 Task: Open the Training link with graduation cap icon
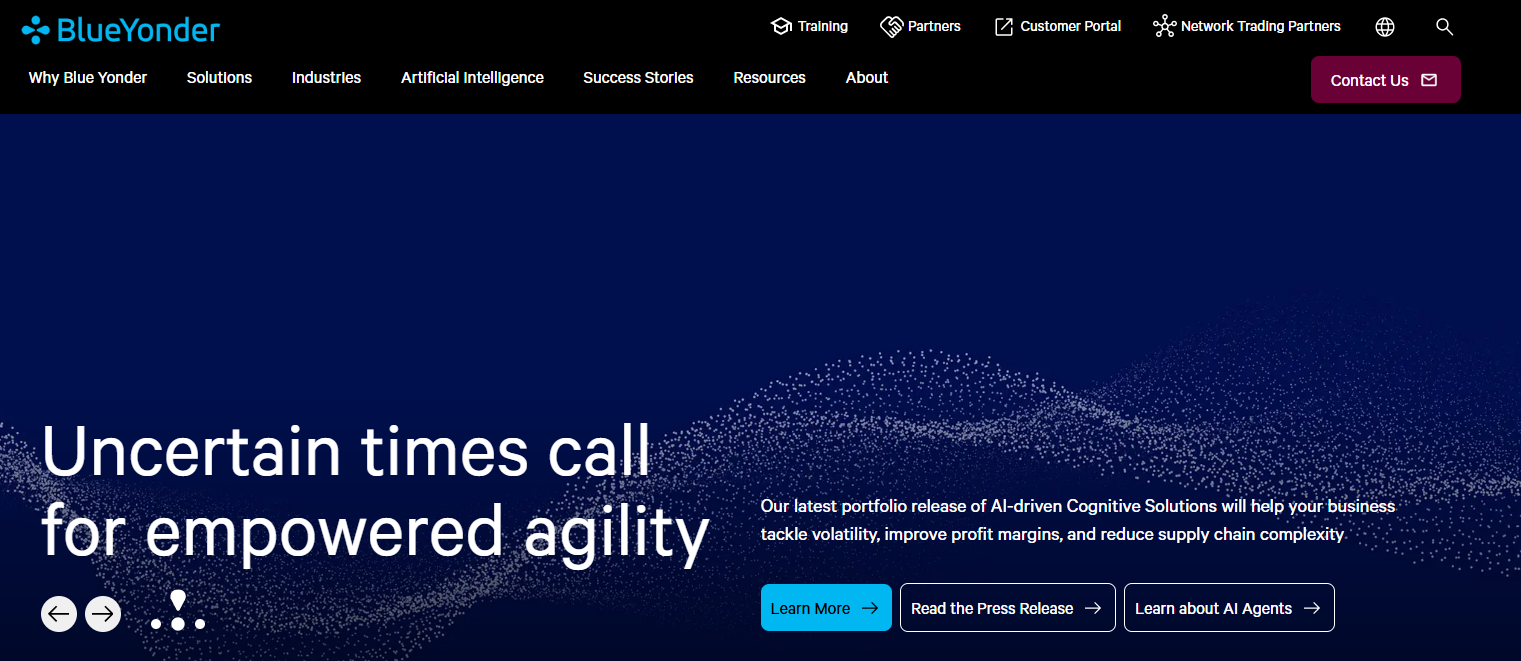(809, 26)
